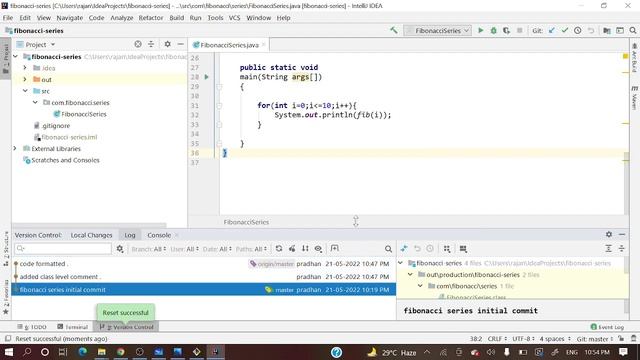640x360 pixels.
Task: Refresh the Git log
Action: click(279, 249)
